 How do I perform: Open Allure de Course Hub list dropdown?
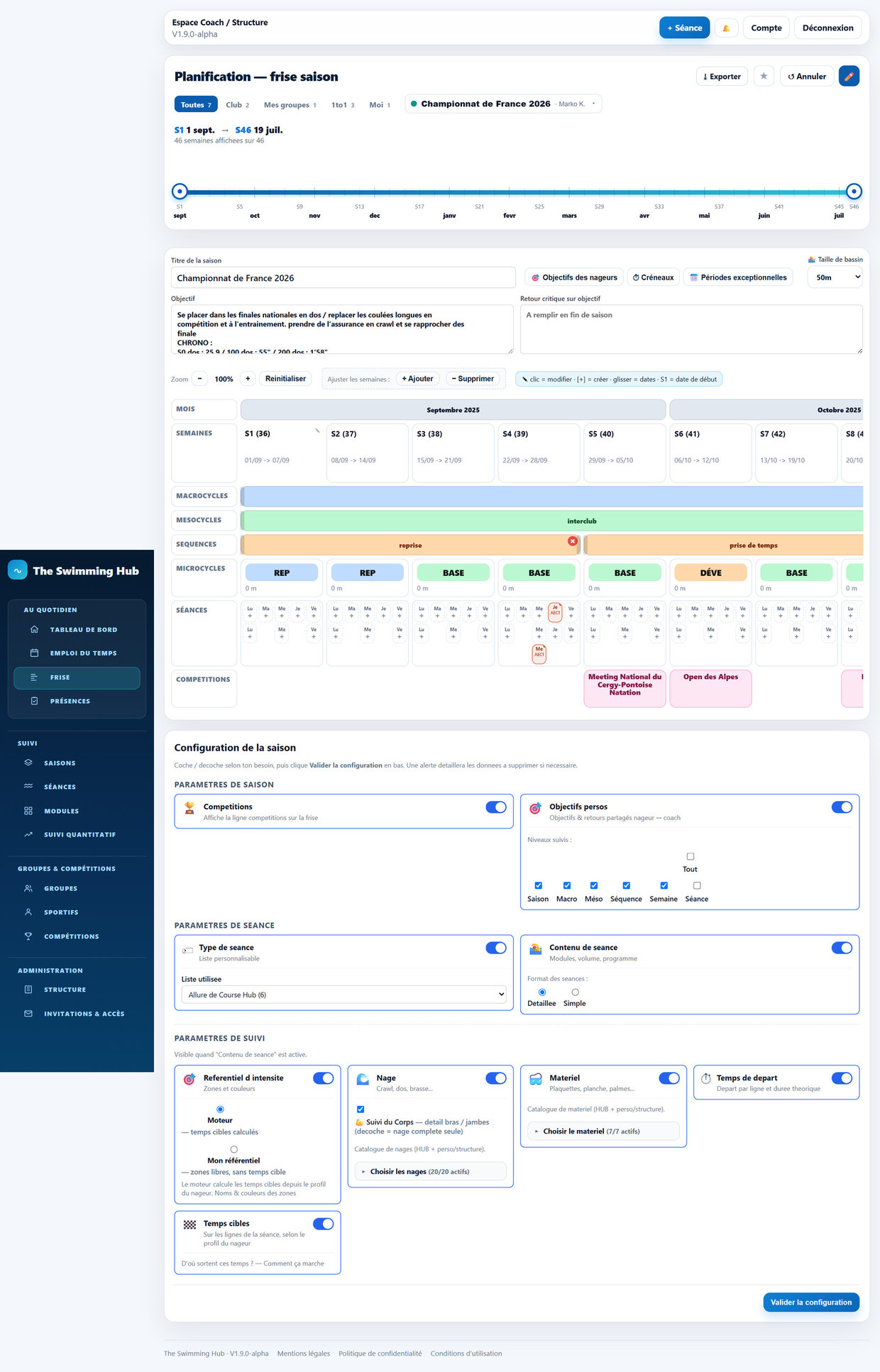click(344, 995)
